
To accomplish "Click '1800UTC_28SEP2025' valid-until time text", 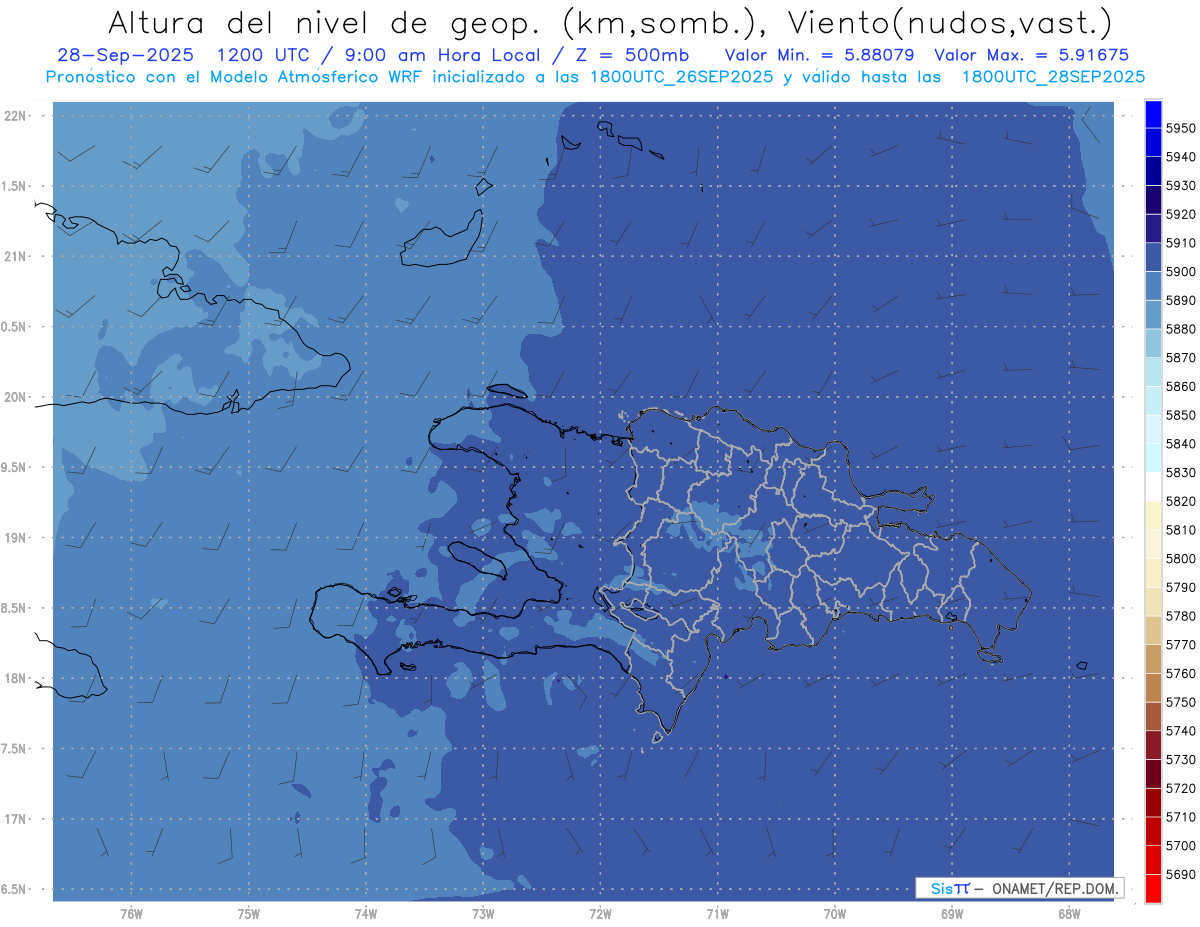I will [1053, 76].
